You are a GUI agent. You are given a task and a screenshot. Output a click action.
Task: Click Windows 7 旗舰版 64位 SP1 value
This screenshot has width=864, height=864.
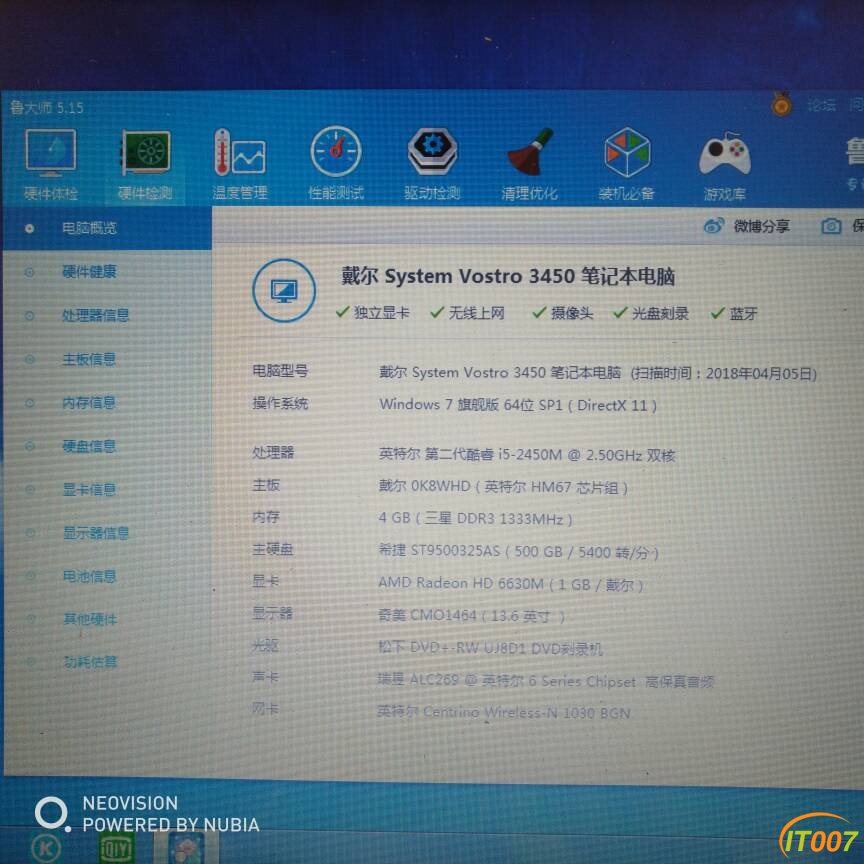[x=470, y=404]
